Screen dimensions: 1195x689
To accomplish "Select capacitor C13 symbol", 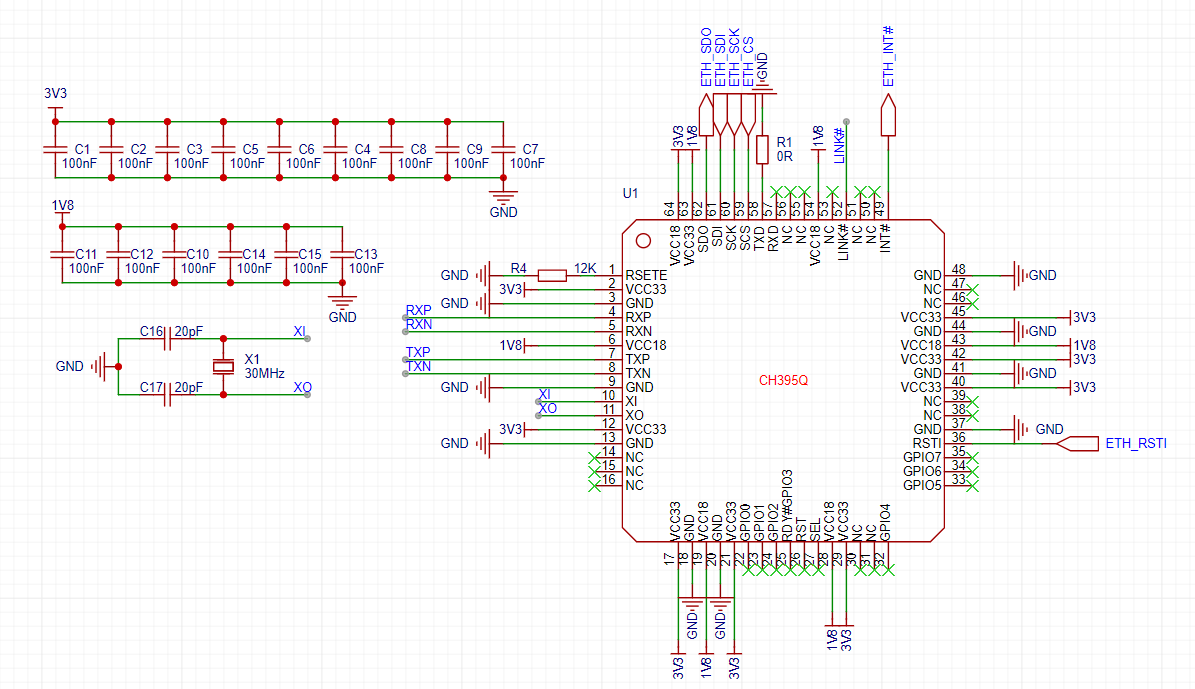I will point(342,255).
